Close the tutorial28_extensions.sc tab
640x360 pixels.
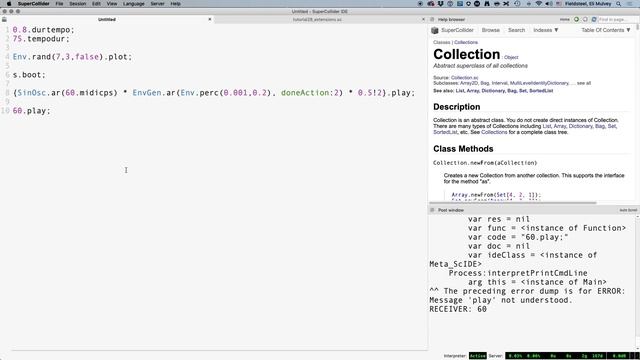423,19
